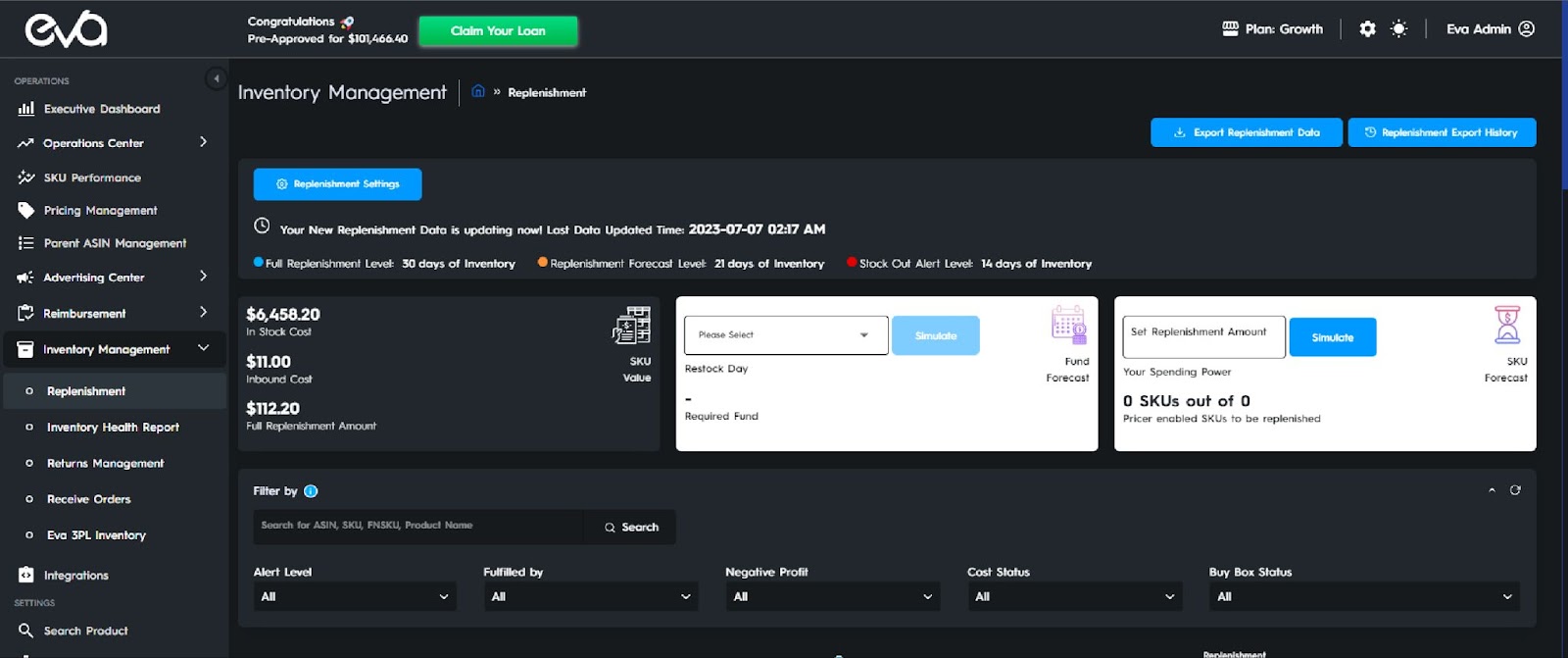This screenshot has height=658, width=1568.
Task: Click Simulate in Fund Forecast card
Action: pyautogui.click(x=936, y=335)
